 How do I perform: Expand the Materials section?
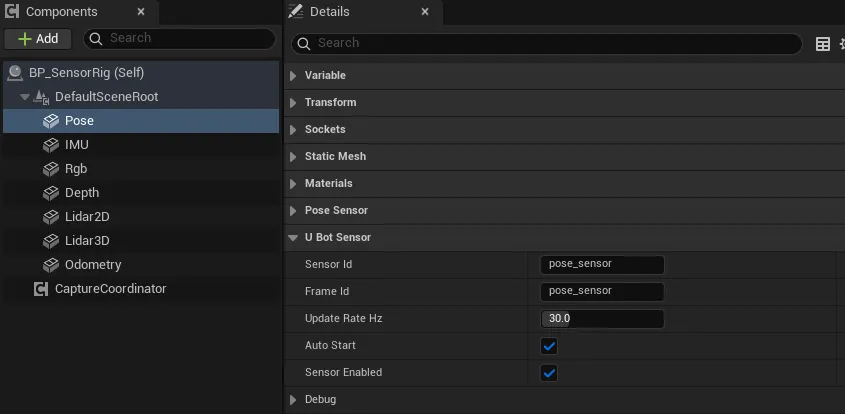coord(293,184)
